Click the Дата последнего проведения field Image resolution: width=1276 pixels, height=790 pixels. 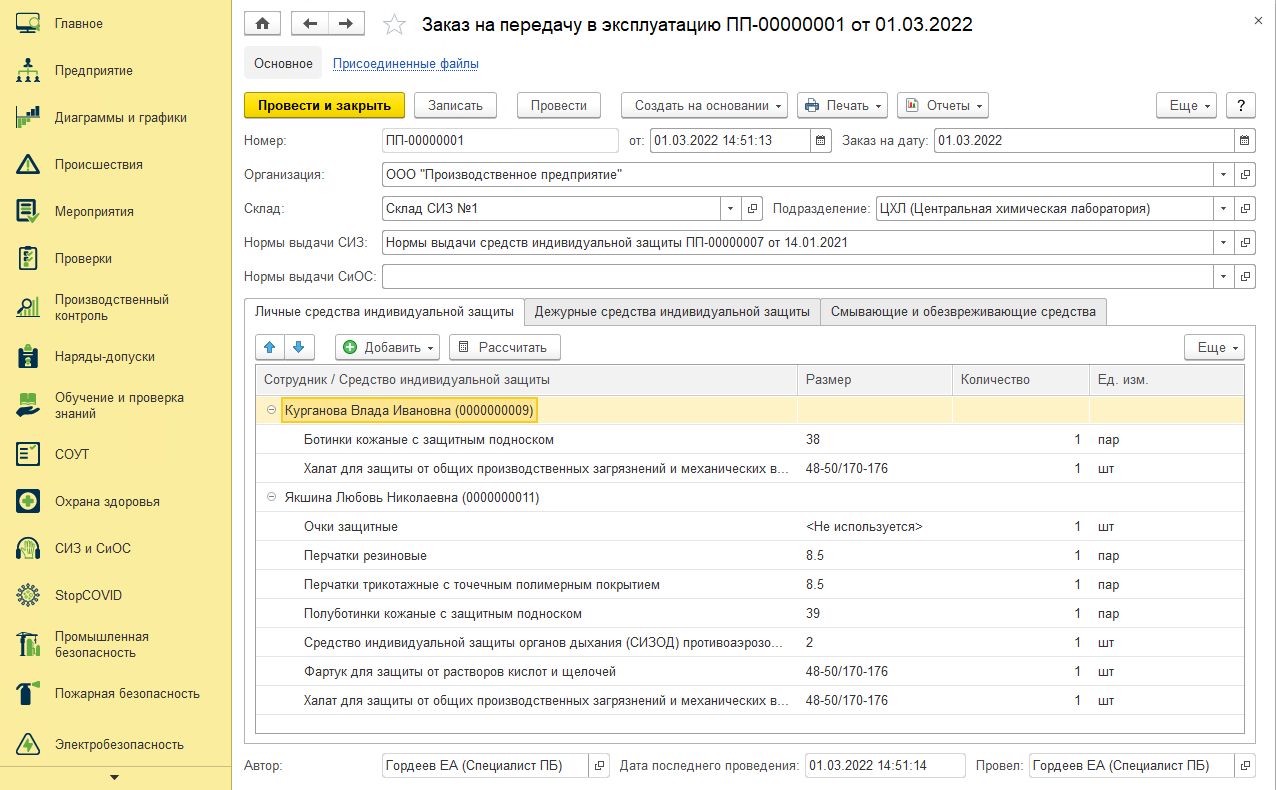[885, 766]
